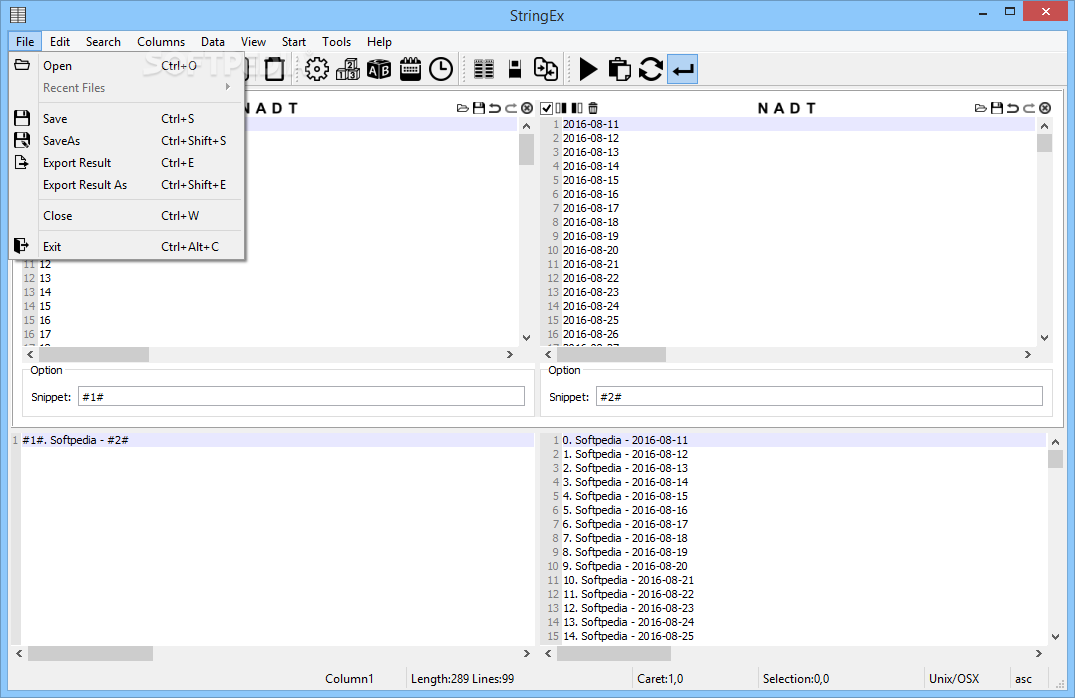This screenshot has height=698, width=1075.
Task: Click circled-X clear icon in left column header
Action: 527,108
